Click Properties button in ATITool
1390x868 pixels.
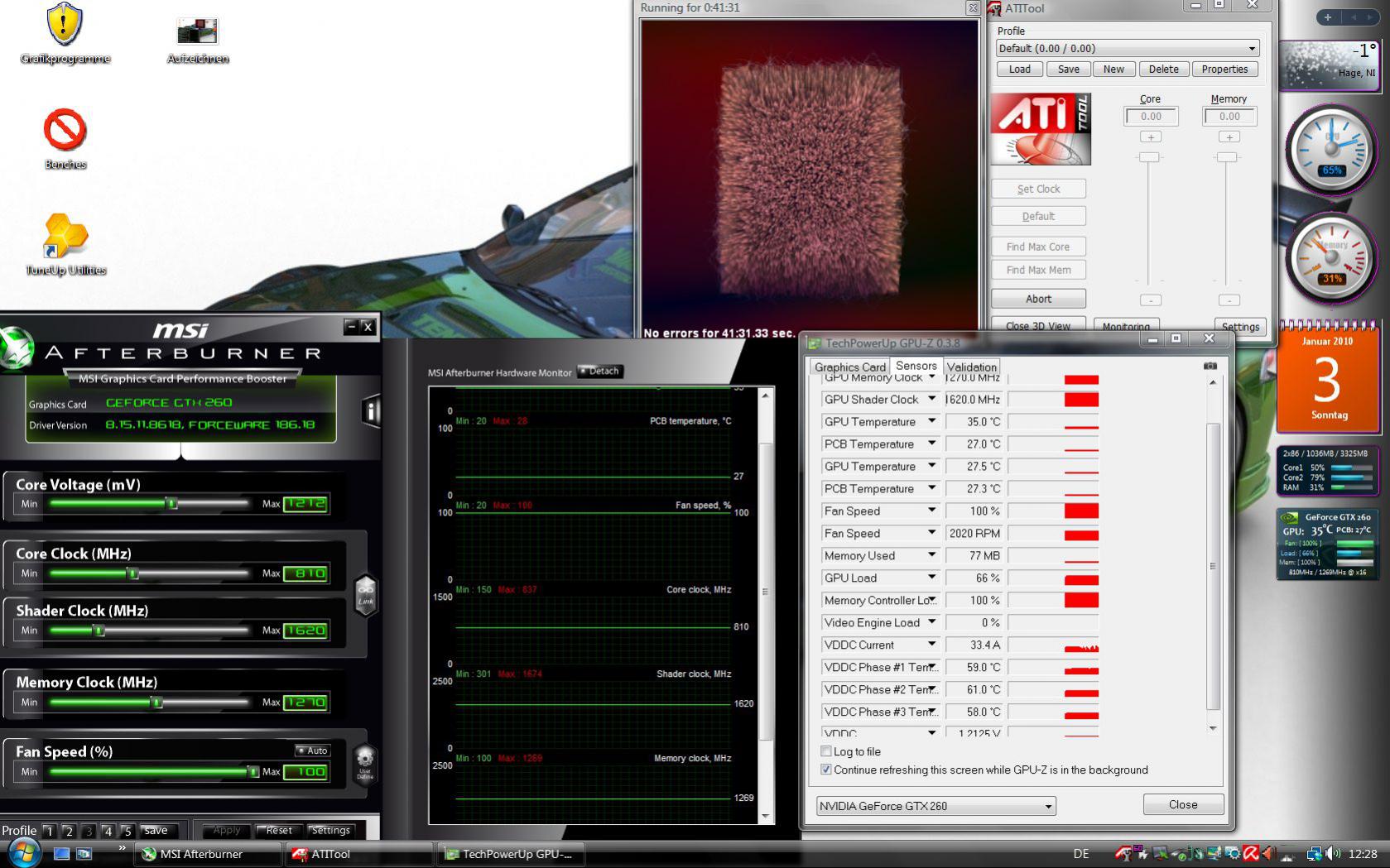click(1224, 70)
